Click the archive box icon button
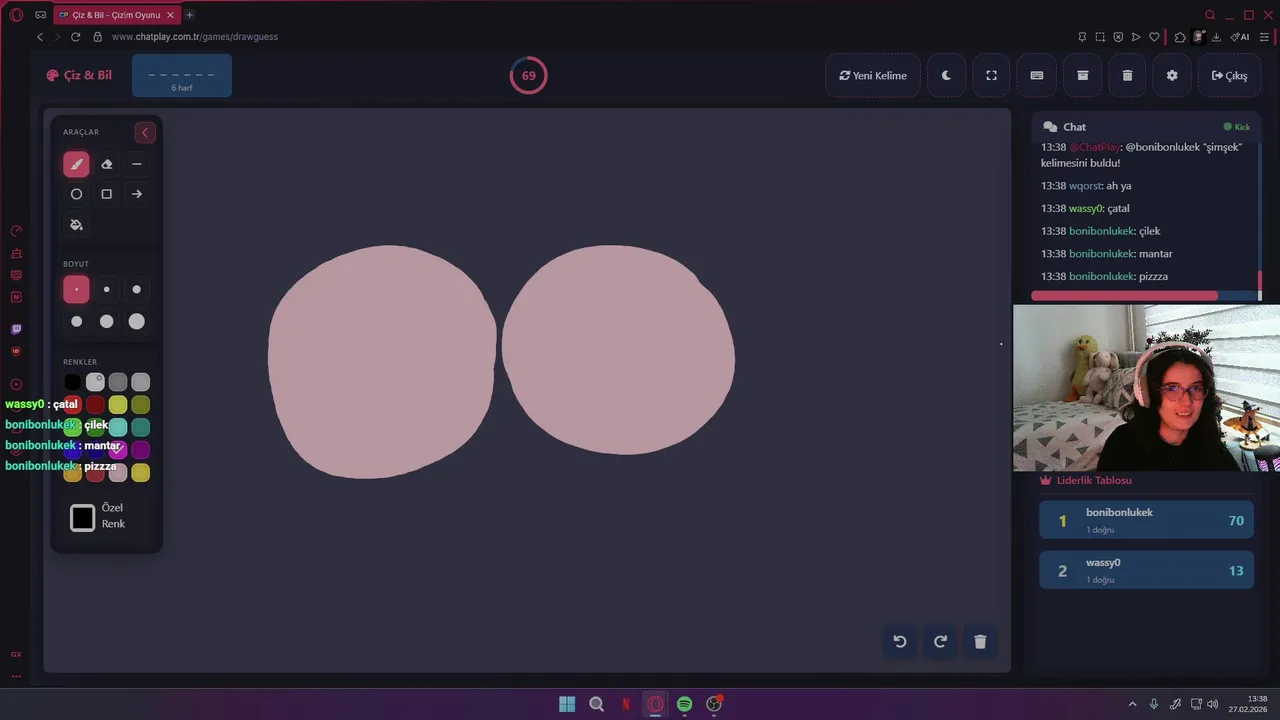 coord(1082,75)
